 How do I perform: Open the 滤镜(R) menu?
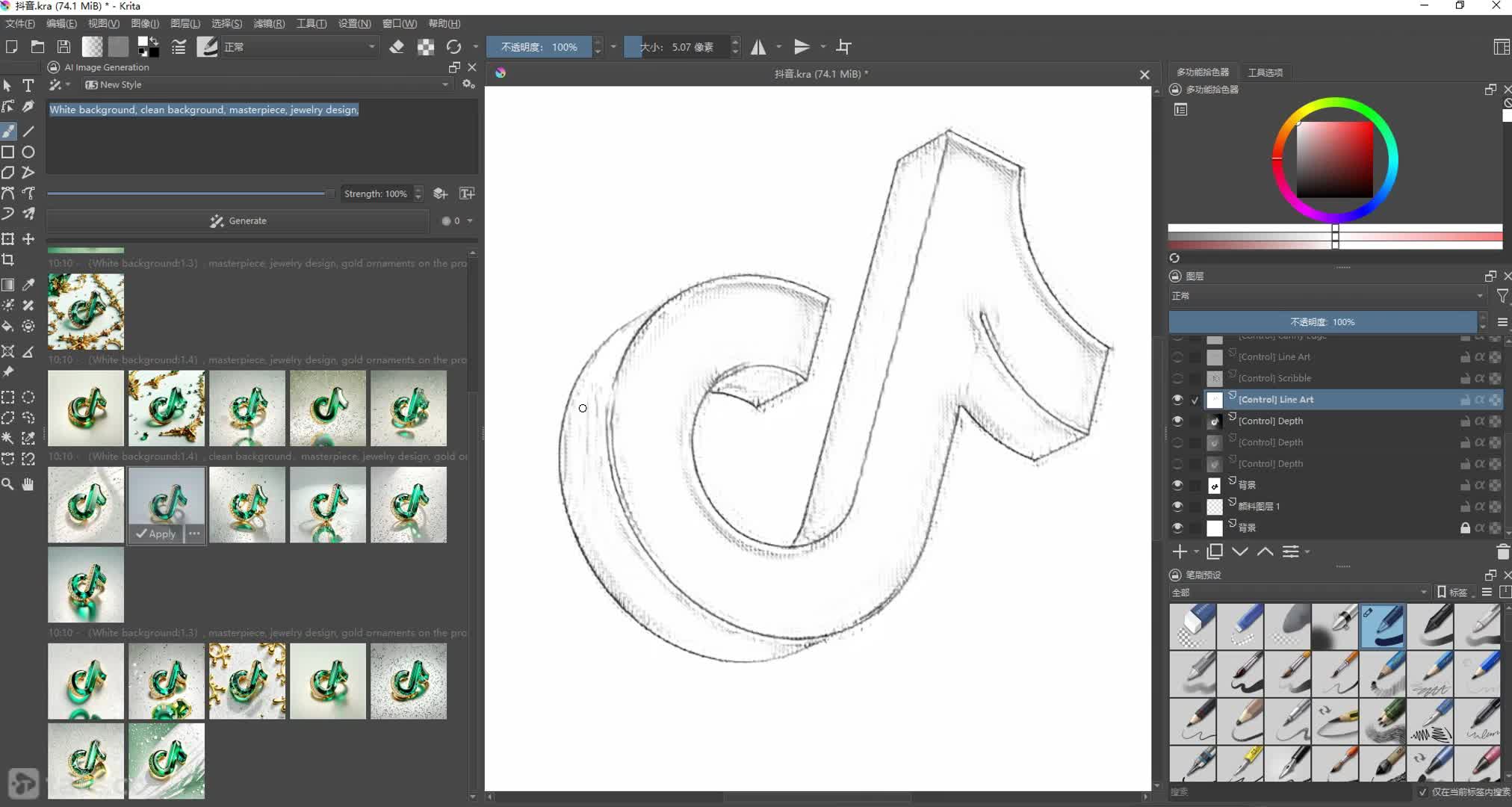(x=269, y=24)
